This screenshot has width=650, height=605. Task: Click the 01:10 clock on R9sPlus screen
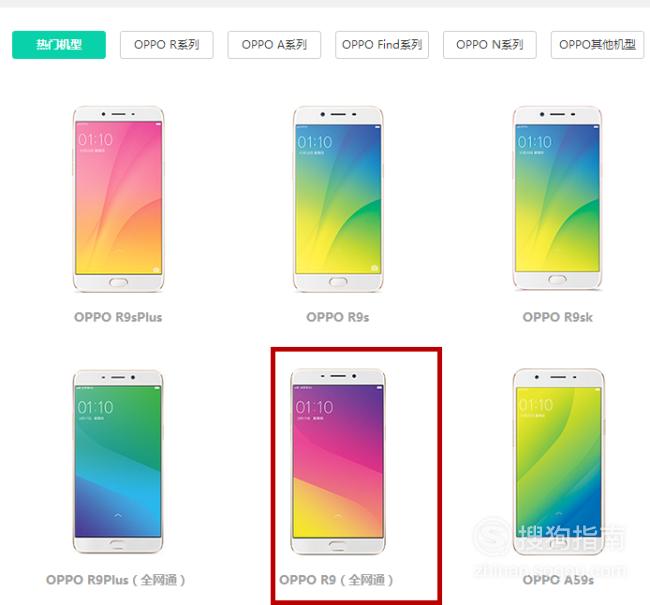point(95,140)
